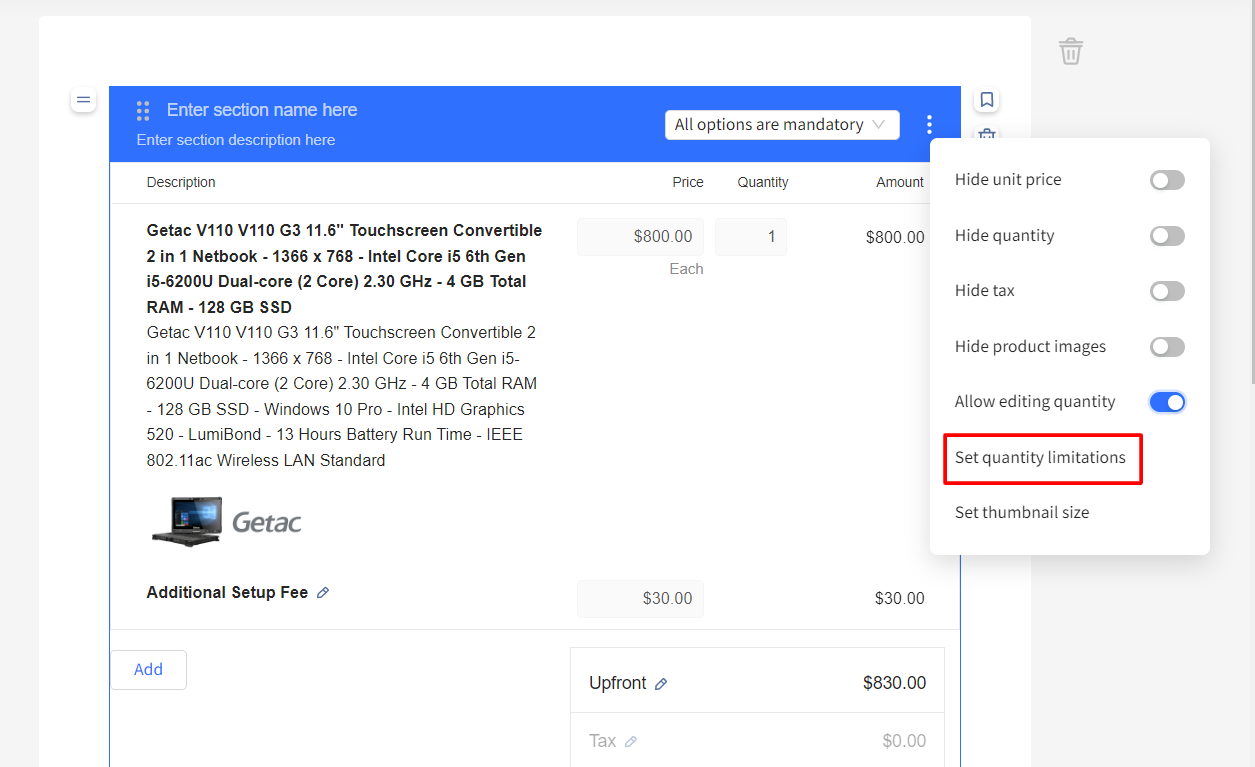Click the Additional Setup Fee label
The image size is (1255, 767).
(x=227, y=593)
